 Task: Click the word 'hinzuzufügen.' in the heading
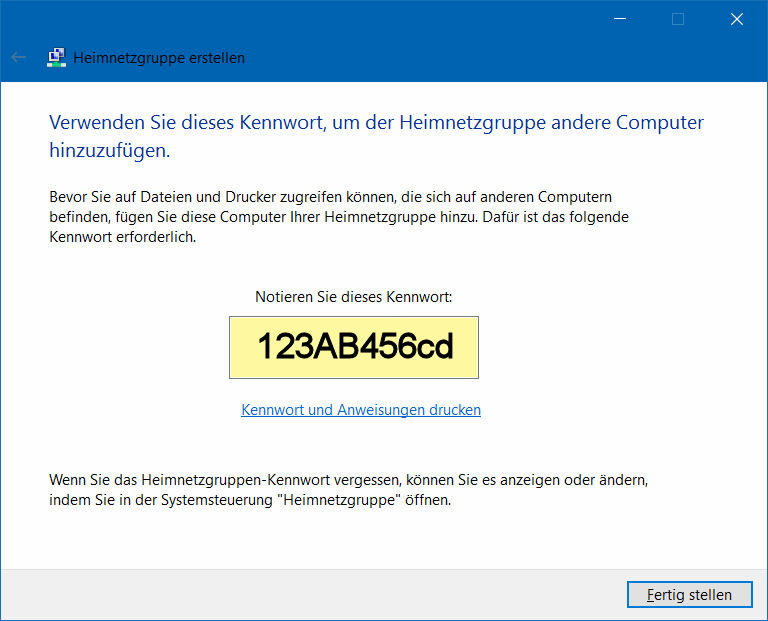pos(109,151)
